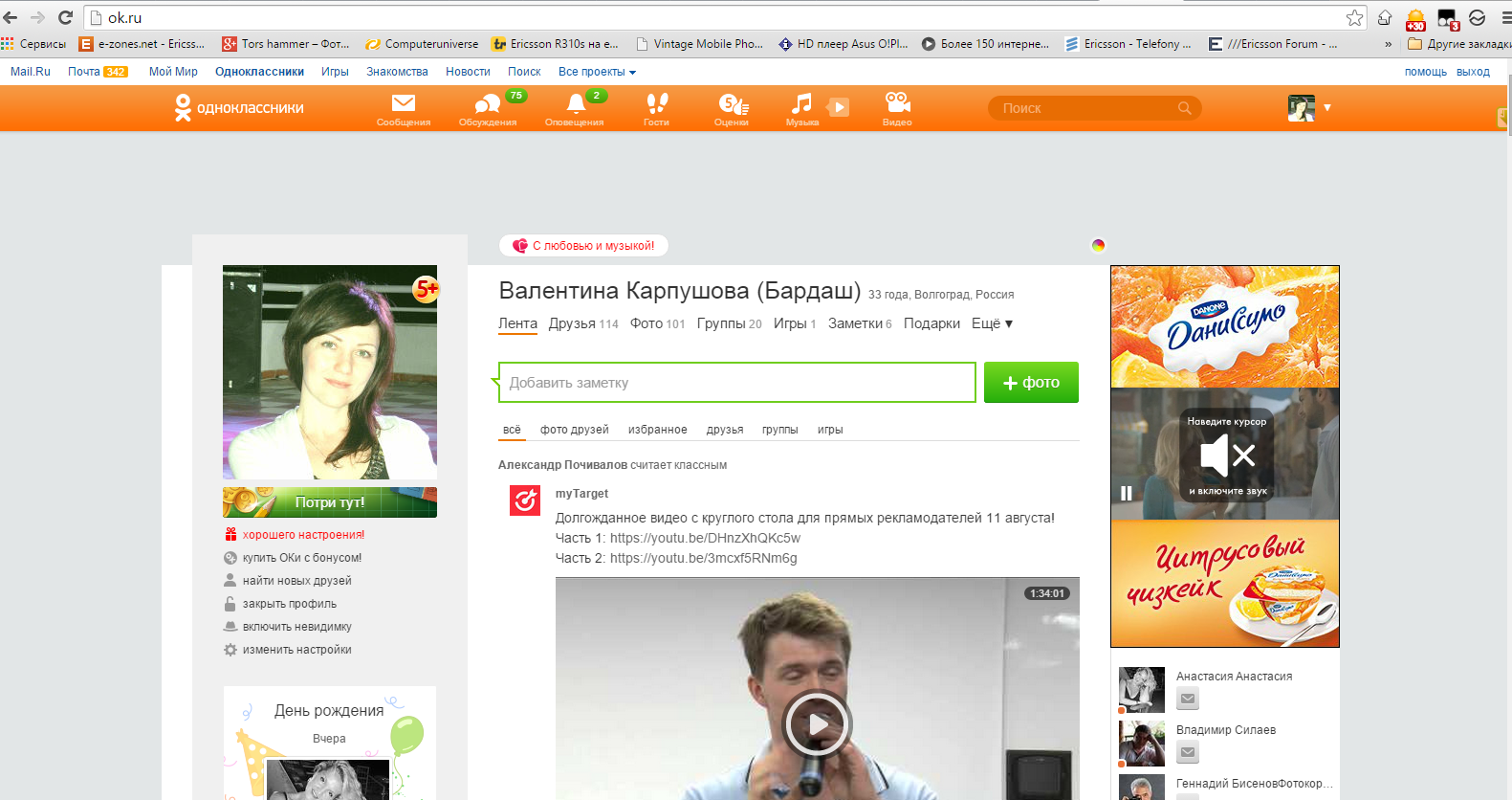Filter feed by группы

coord(779,430)
